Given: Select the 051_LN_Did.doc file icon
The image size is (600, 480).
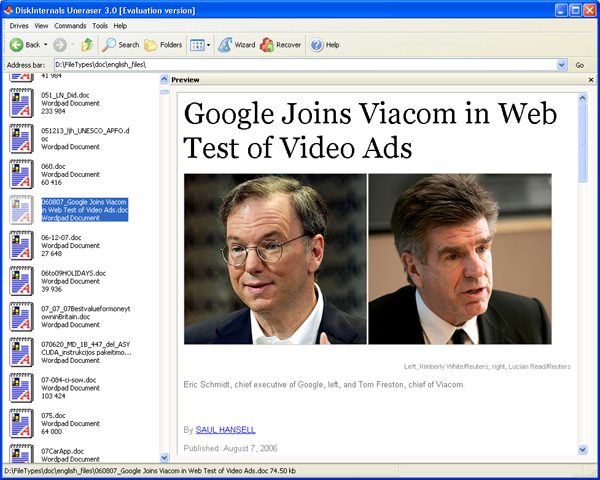Looking at the screenshot, I should 21,103.
